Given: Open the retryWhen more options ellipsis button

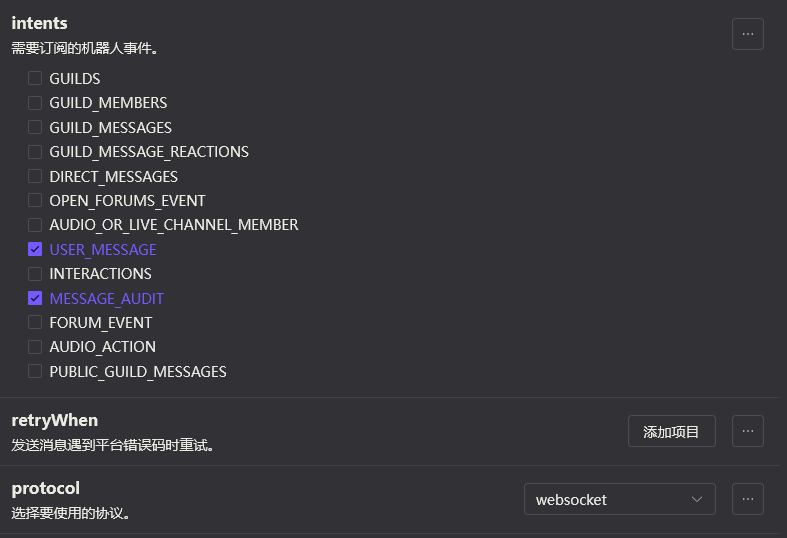Looking at the screenshot, I should click(747, 431).
